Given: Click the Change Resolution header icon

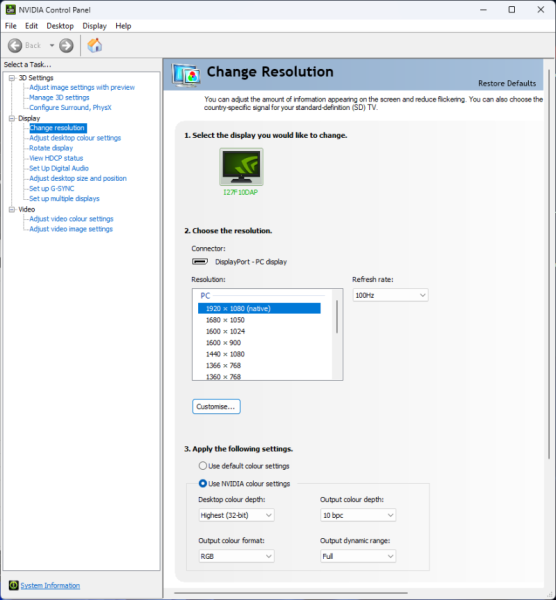Looking at the screenshot, I should [x=186, y=75].
